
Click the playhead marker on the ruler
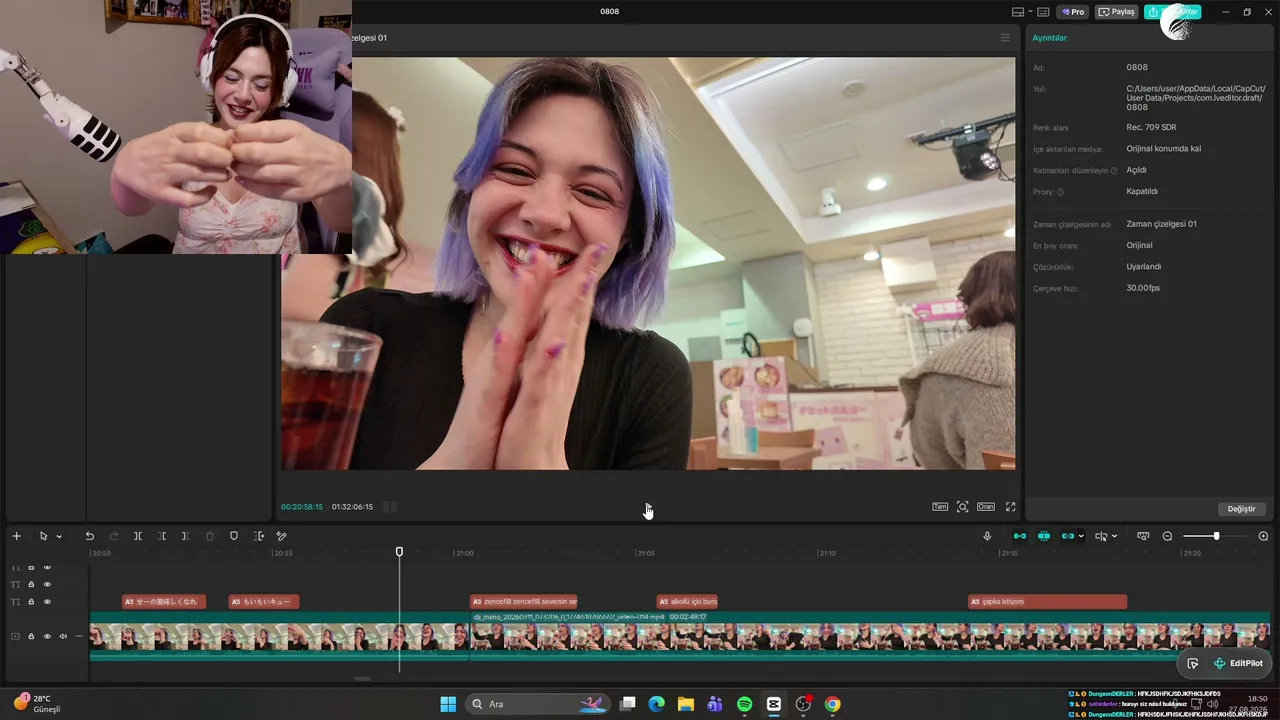point(399,552)
